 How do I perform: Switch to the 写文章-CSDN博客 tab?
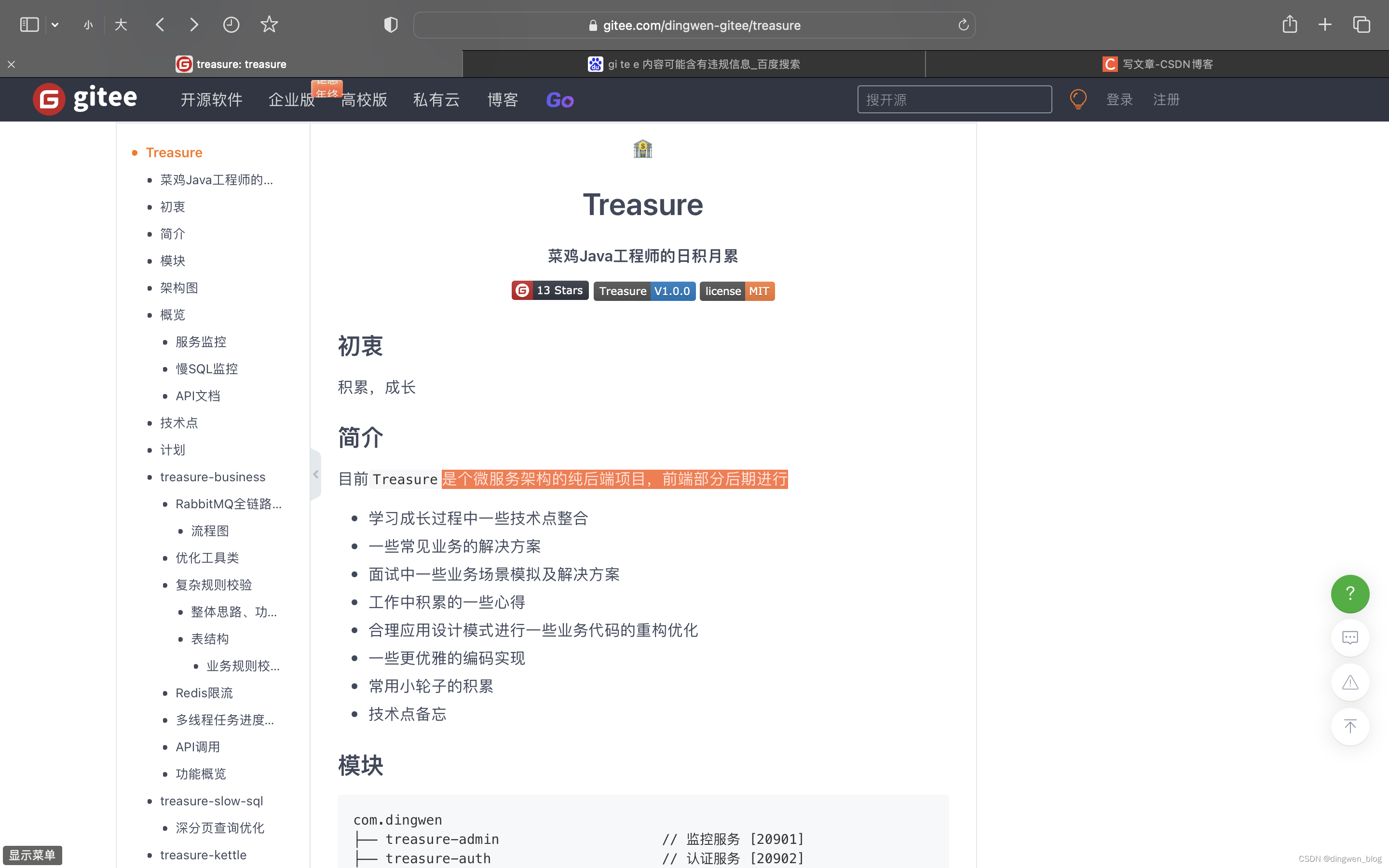pos(1157,64)
